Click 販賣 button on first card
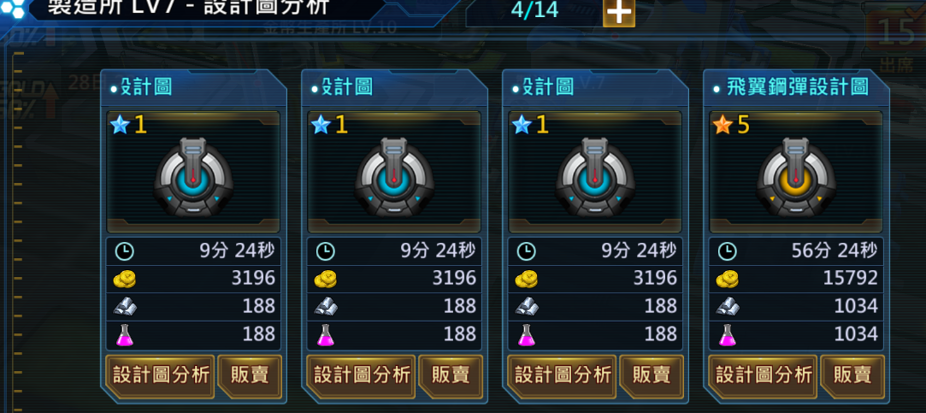Image resolution: width=926 pixels, height=413 pixels. click(x=250, y=376)
